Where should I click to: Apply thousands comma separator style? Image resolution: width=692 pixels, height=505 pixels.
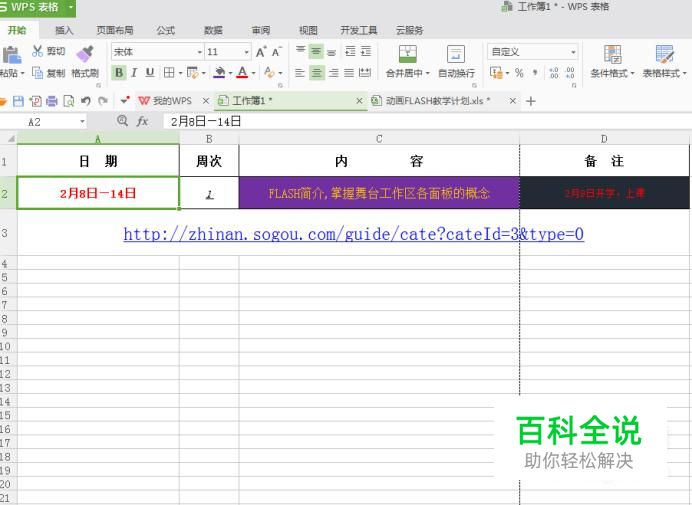coord(535,73)
